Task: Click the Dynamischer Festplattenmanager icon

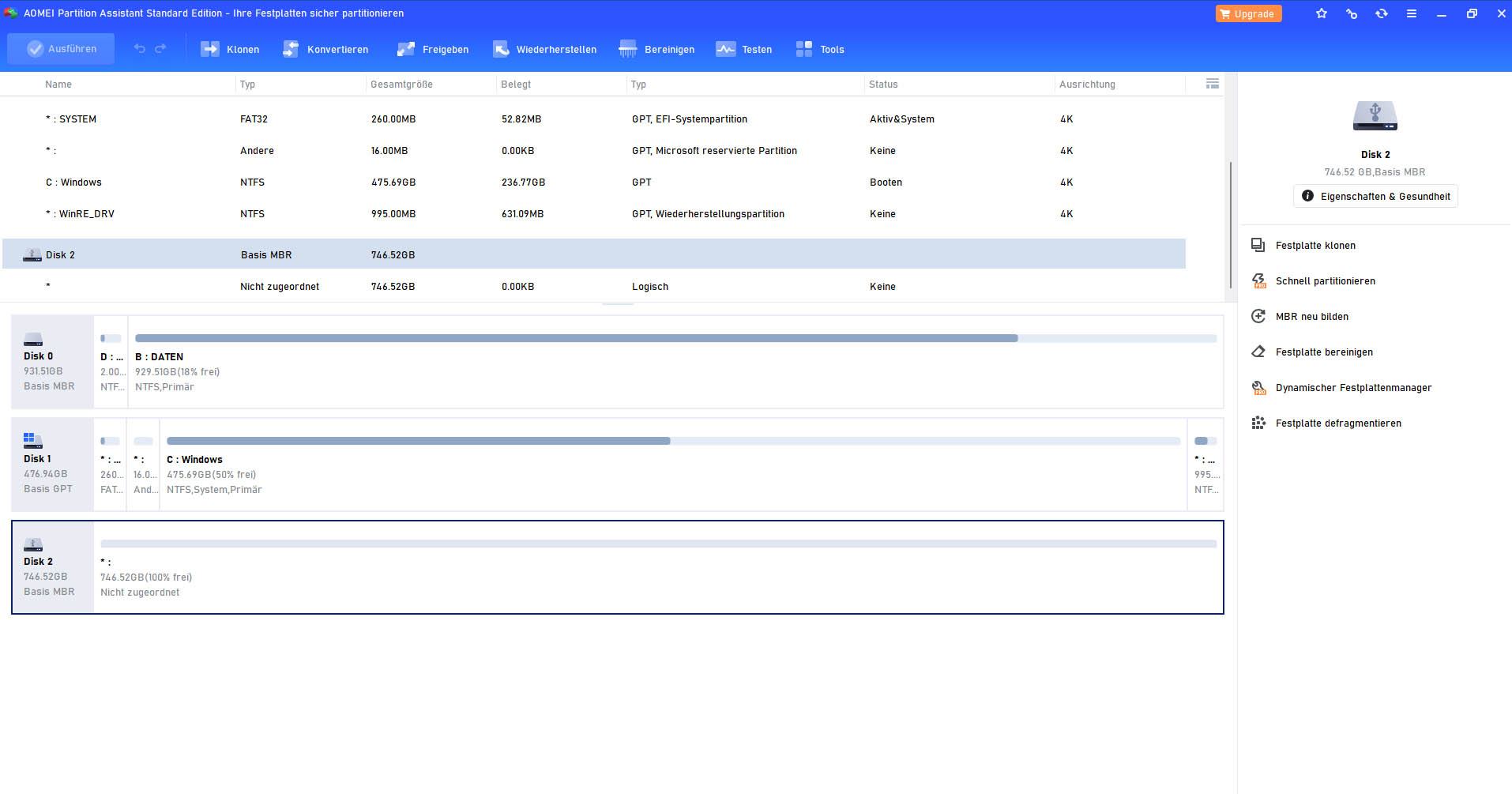Action: (1258, 388)
